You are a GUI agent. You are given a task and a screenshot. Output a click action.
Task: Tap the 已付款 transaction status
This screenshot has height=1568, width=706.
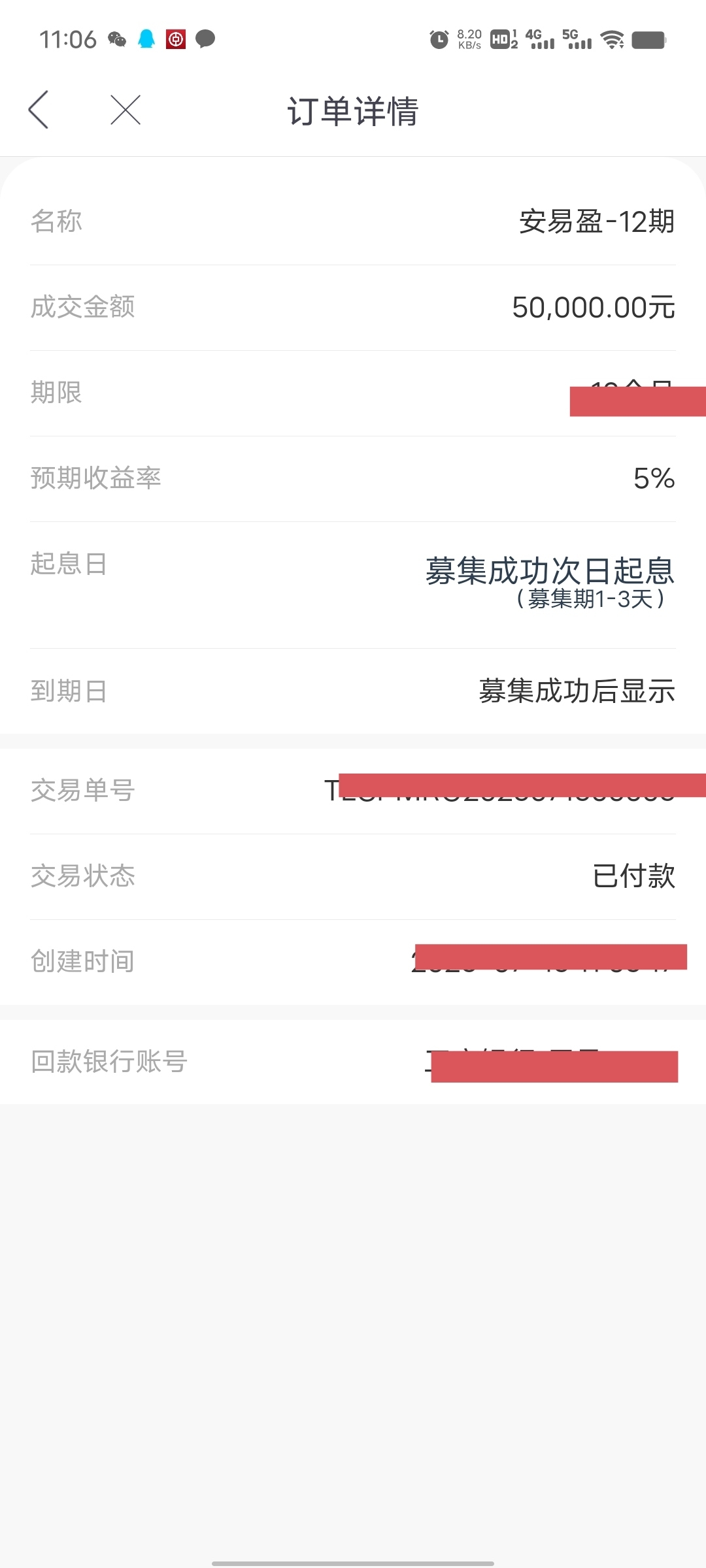(x=633, y=876)
